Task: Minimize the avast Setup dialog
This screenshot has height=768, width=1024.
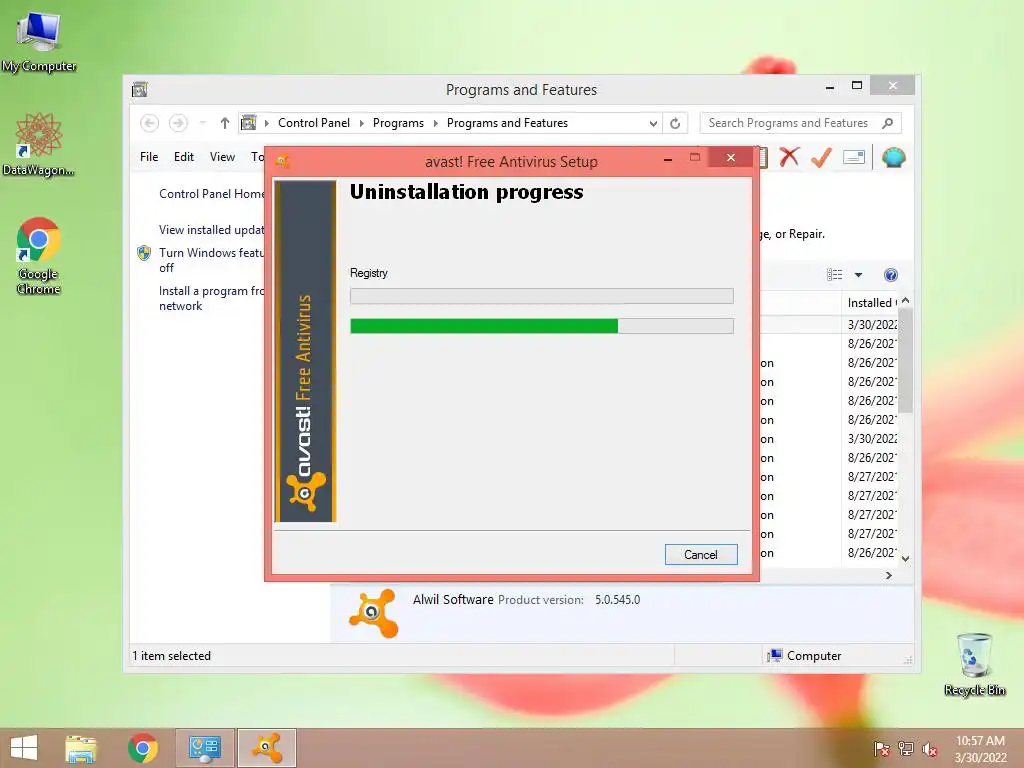Action: click(667, 159)
